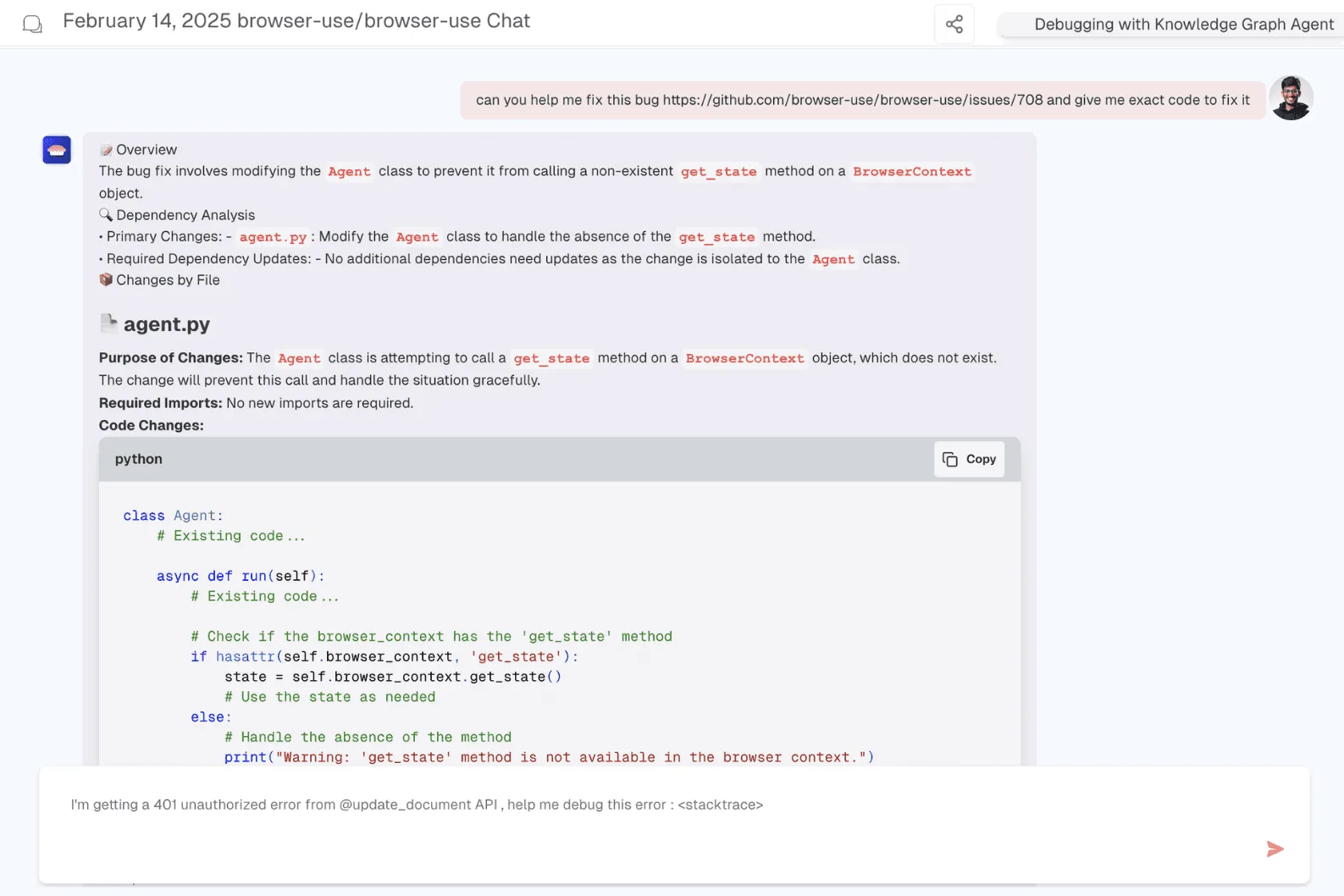Click the chat title February 14, 2025
Image resolution: width=1344 pixels, height=896 pixels.
[x=296, y=21]
